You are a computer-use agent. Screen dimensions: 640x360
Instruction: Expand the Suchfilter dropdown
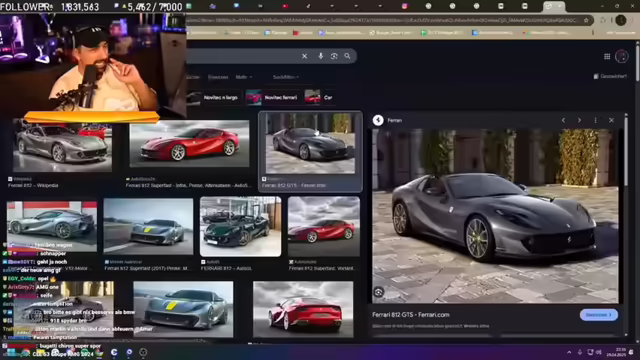coord(286,77)
